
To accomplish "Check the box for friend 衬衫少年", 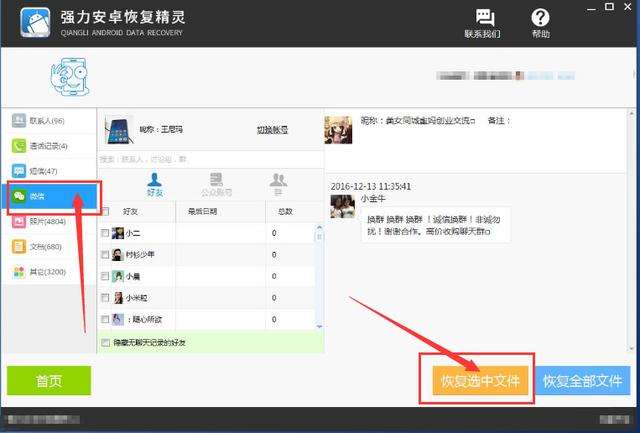I will pyautogui.click(x=105, y=255).
